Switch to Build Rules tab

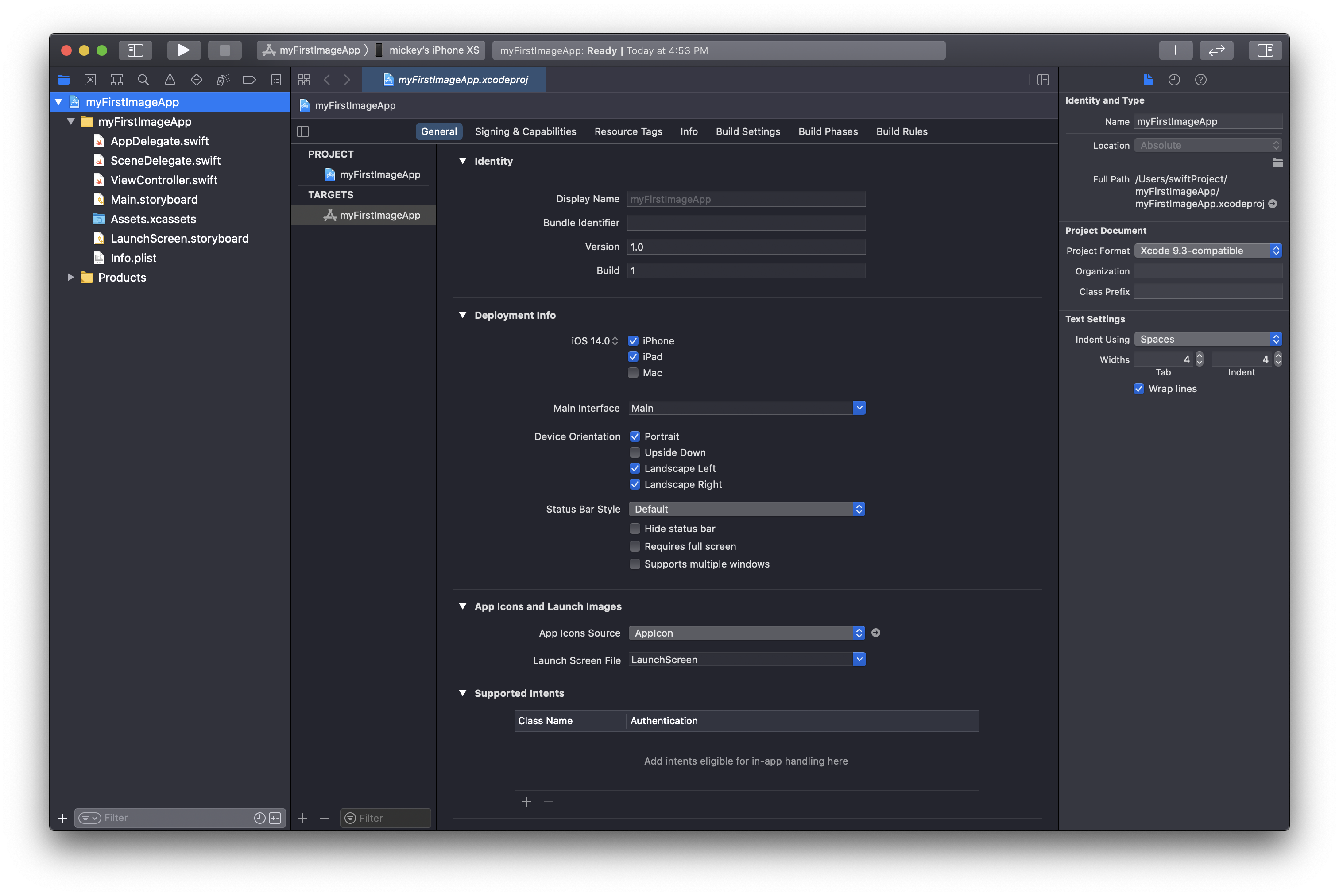[x=902, y=131]
